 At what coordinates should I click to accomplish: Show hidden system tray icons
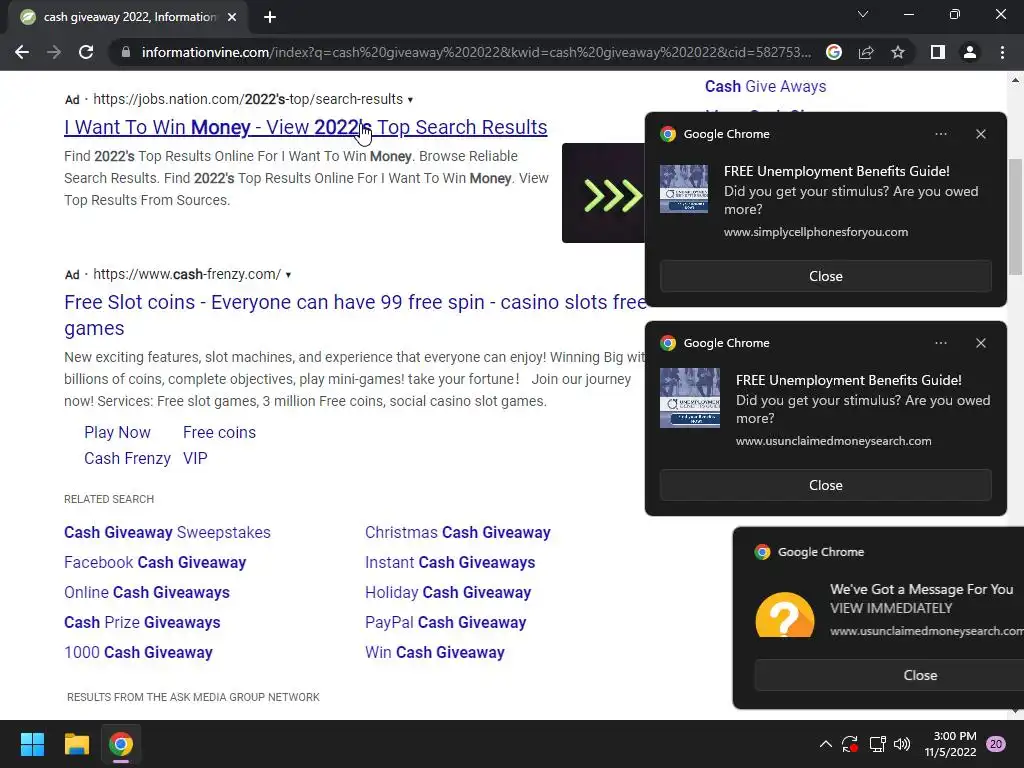[x=825, y=744]
